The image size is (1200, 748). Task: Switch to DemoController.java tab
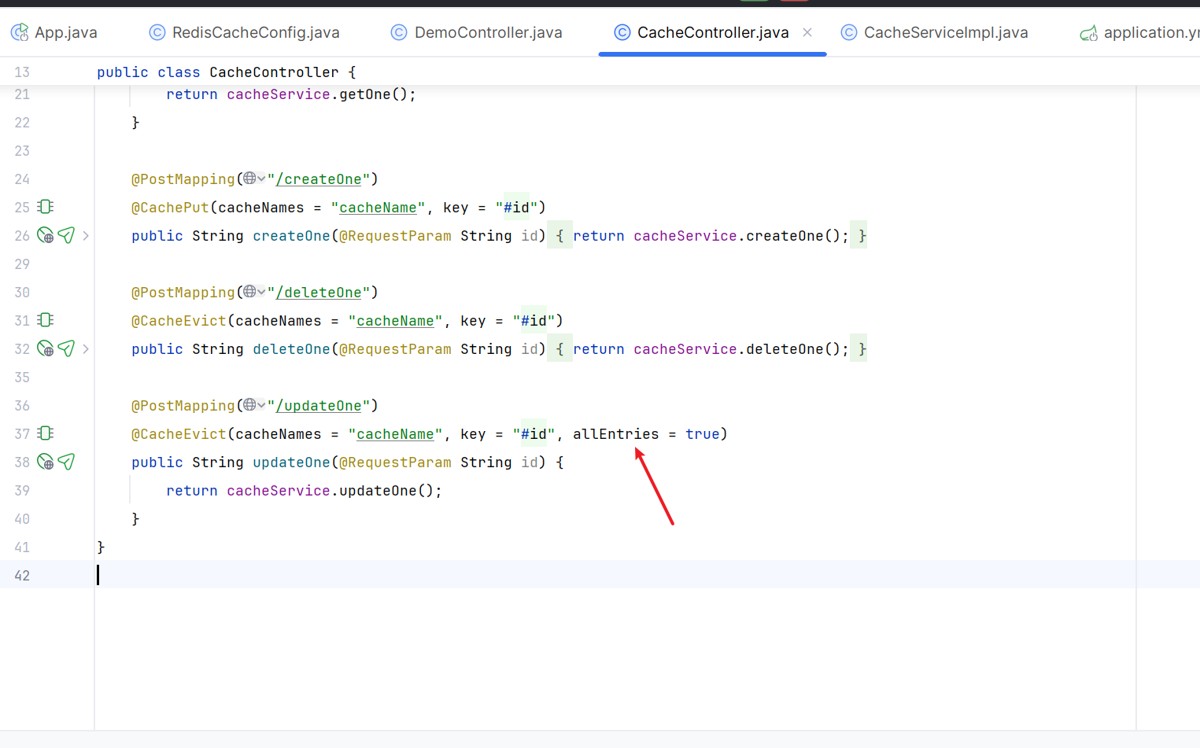pyautogui.click(x=476, y=32)
